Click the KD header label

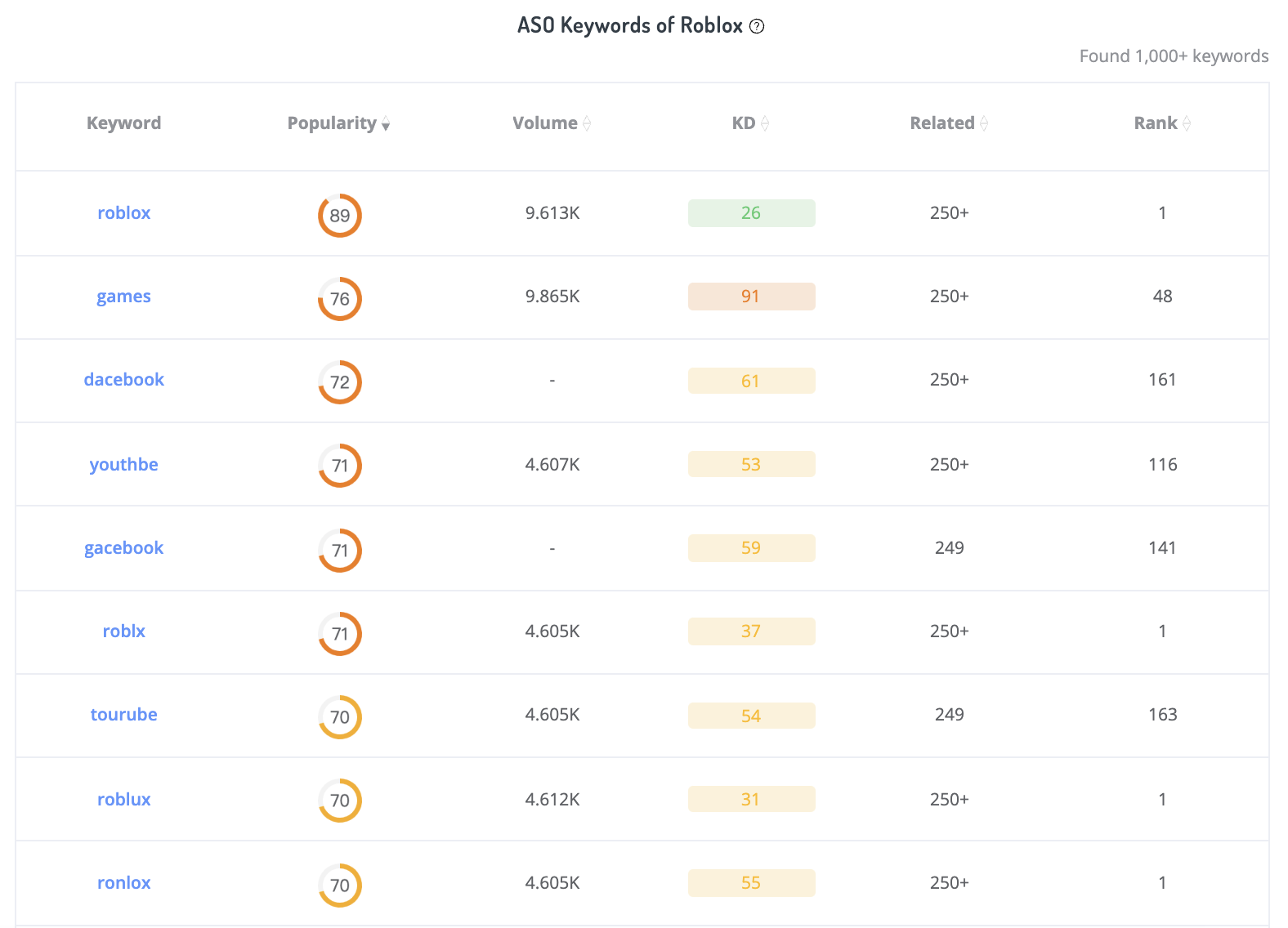tap(744, 123)
